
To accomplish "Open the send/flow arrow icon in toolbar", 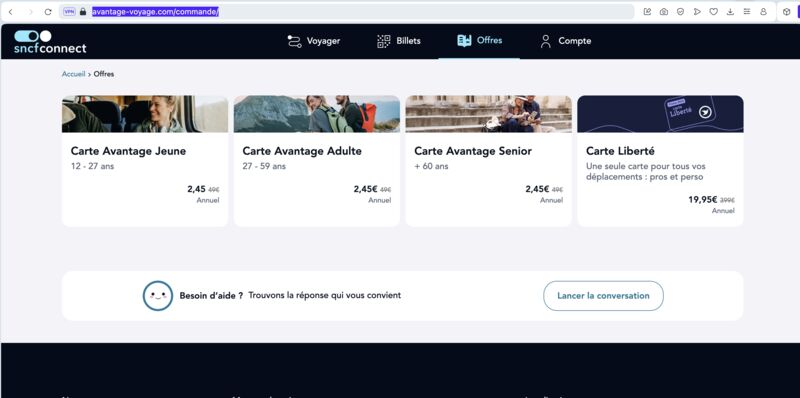I will (697, 12).
